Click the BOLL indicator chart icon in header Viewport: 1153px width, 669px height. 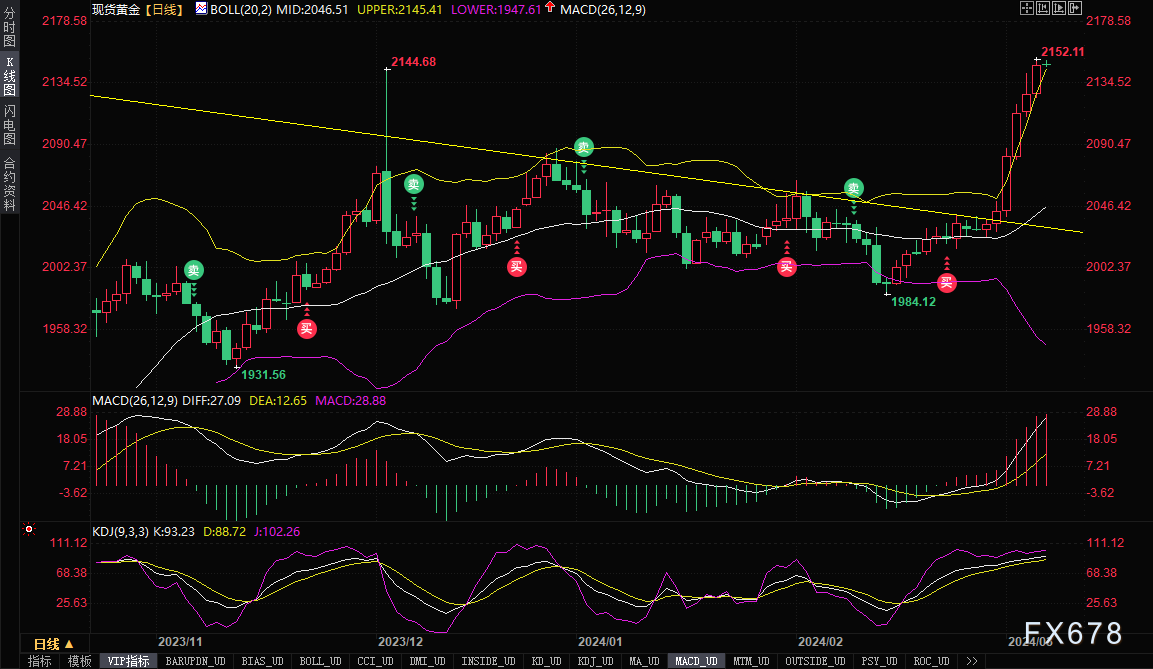pos(201,9)
